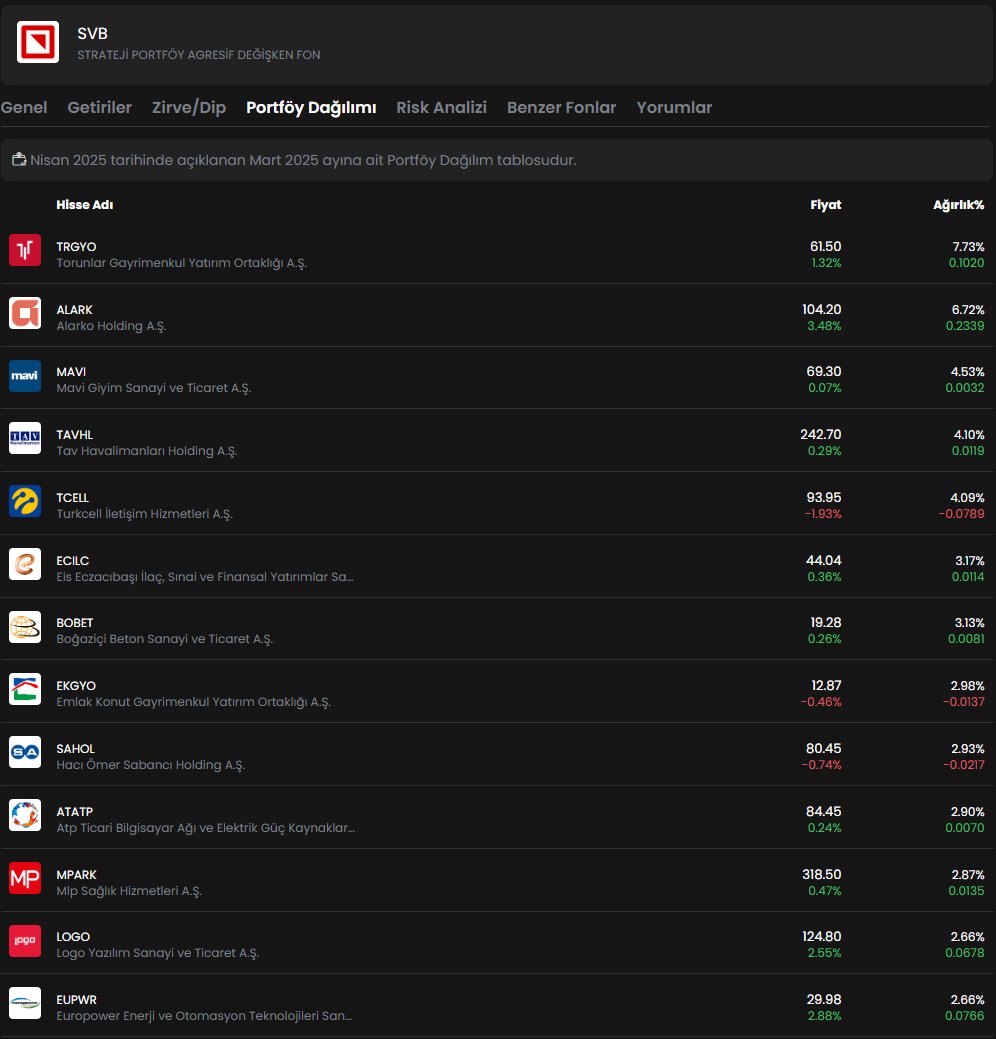The height and width of the screenshot is (1039, 996).
Task: Click the MPARK price 318.50
Action: (x=822, y=875)
